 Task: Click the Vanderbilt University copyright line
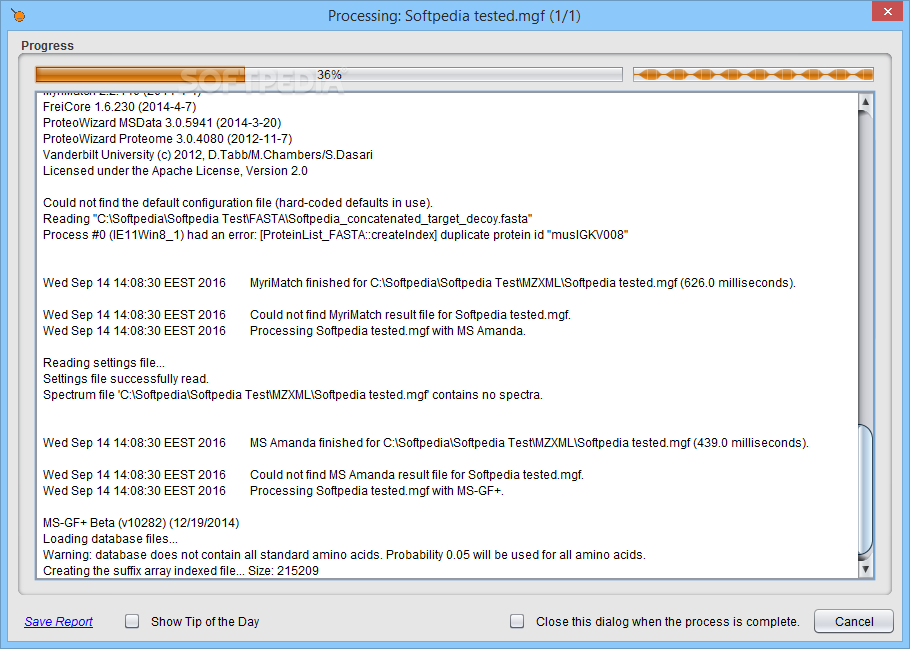tap(208, 155)
